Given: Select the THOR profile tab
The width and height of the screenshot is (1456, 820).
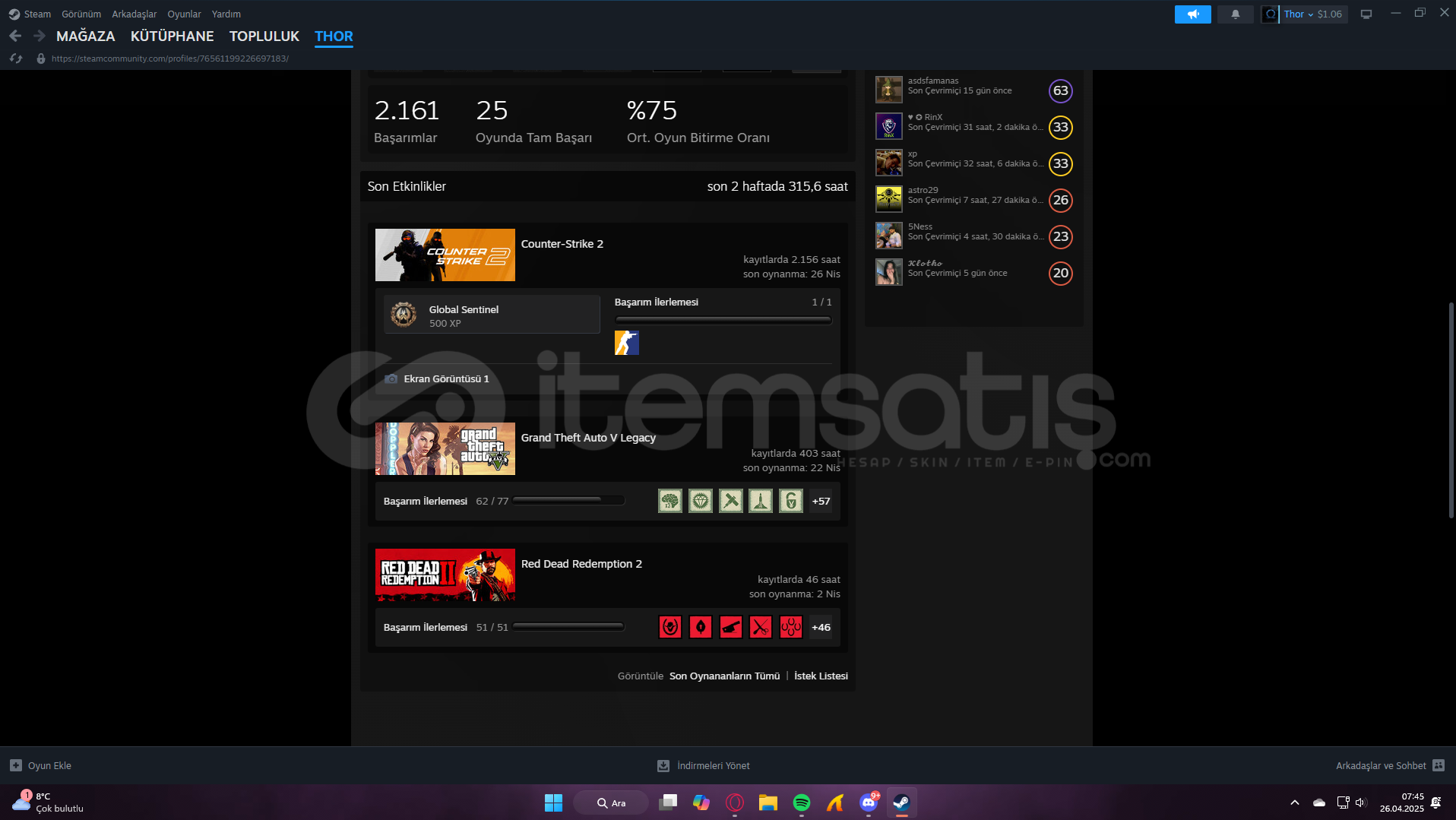Looking at the screenshot, I should pos(334,36).
